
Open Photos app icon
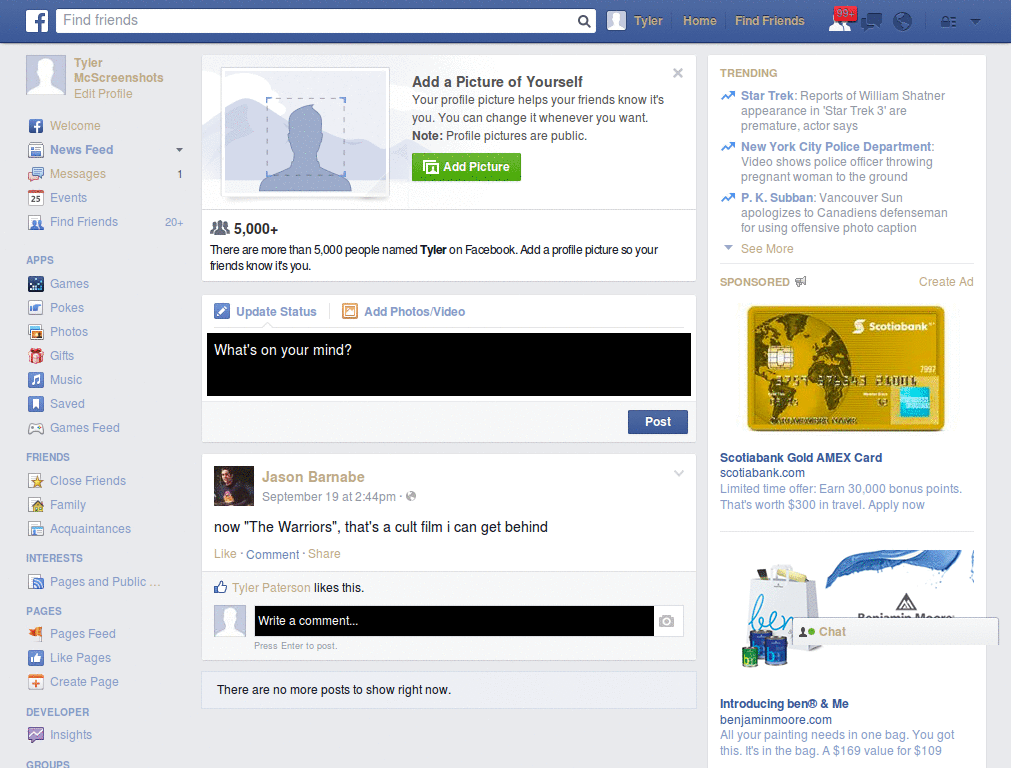36,332
